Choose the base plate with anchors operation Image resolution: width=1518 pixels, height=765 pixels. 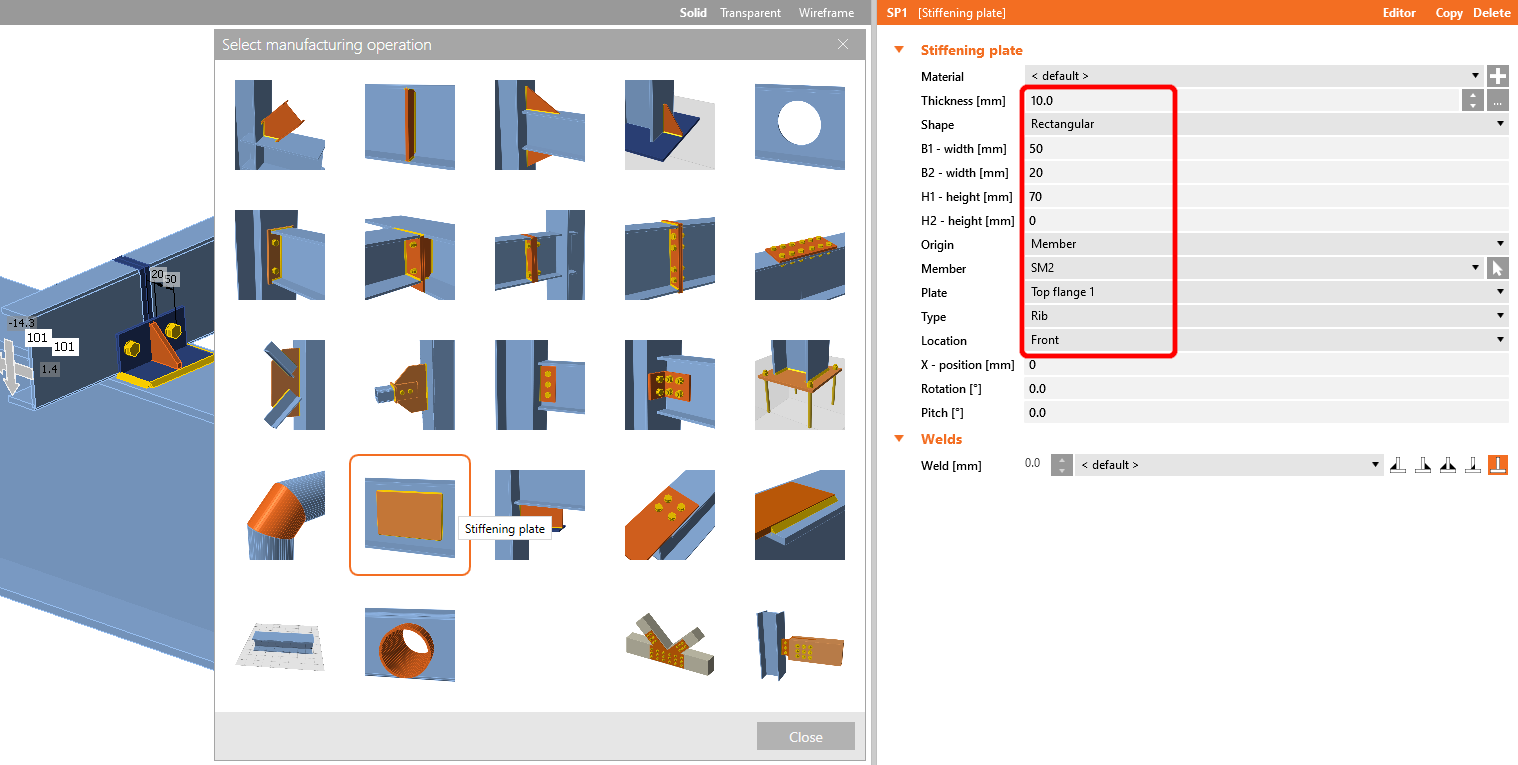[799, 385]
